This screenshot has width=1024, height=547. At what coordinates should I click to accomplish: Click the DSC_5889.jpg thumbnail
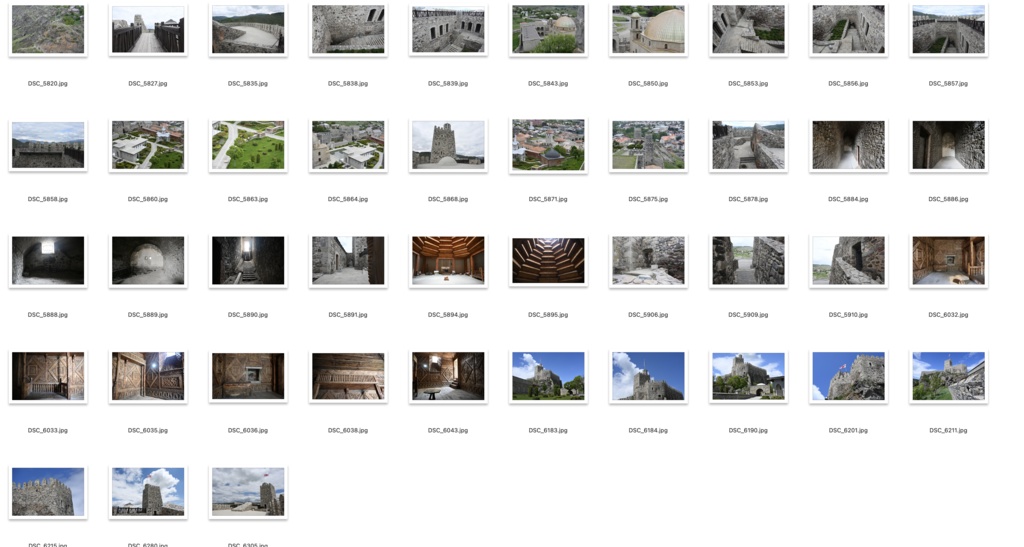coord(148,260)
